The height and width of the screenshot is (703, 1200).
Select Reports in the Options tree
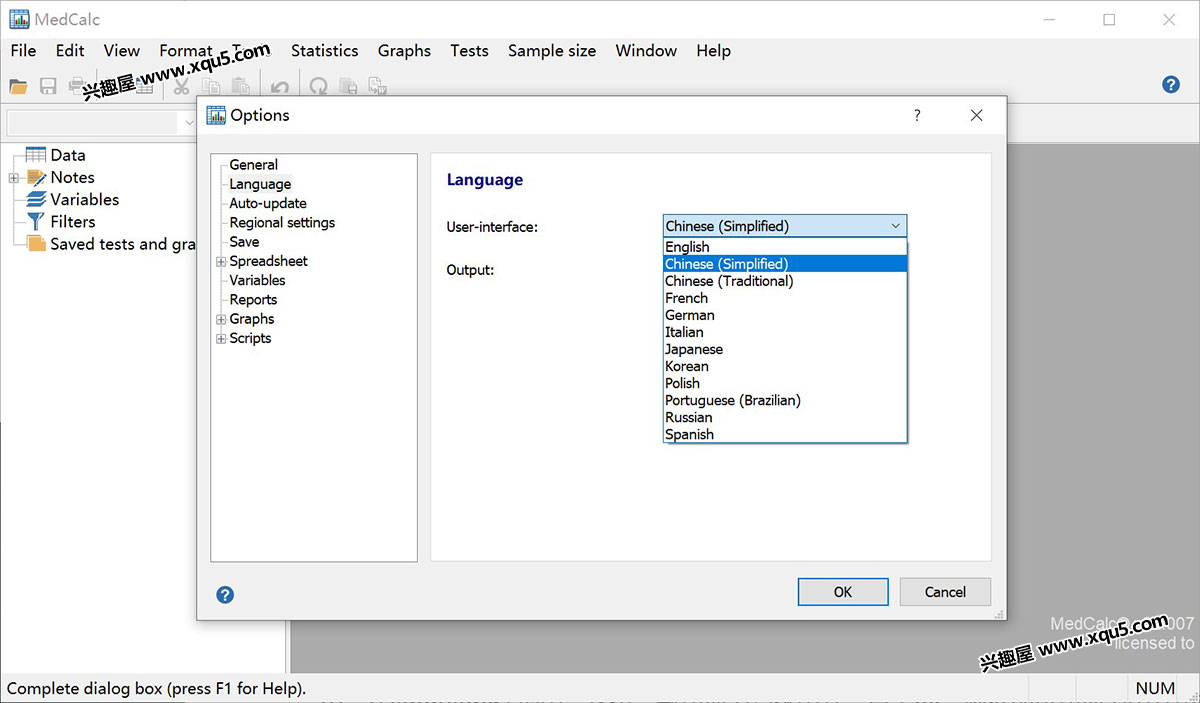tap(253, 300)
